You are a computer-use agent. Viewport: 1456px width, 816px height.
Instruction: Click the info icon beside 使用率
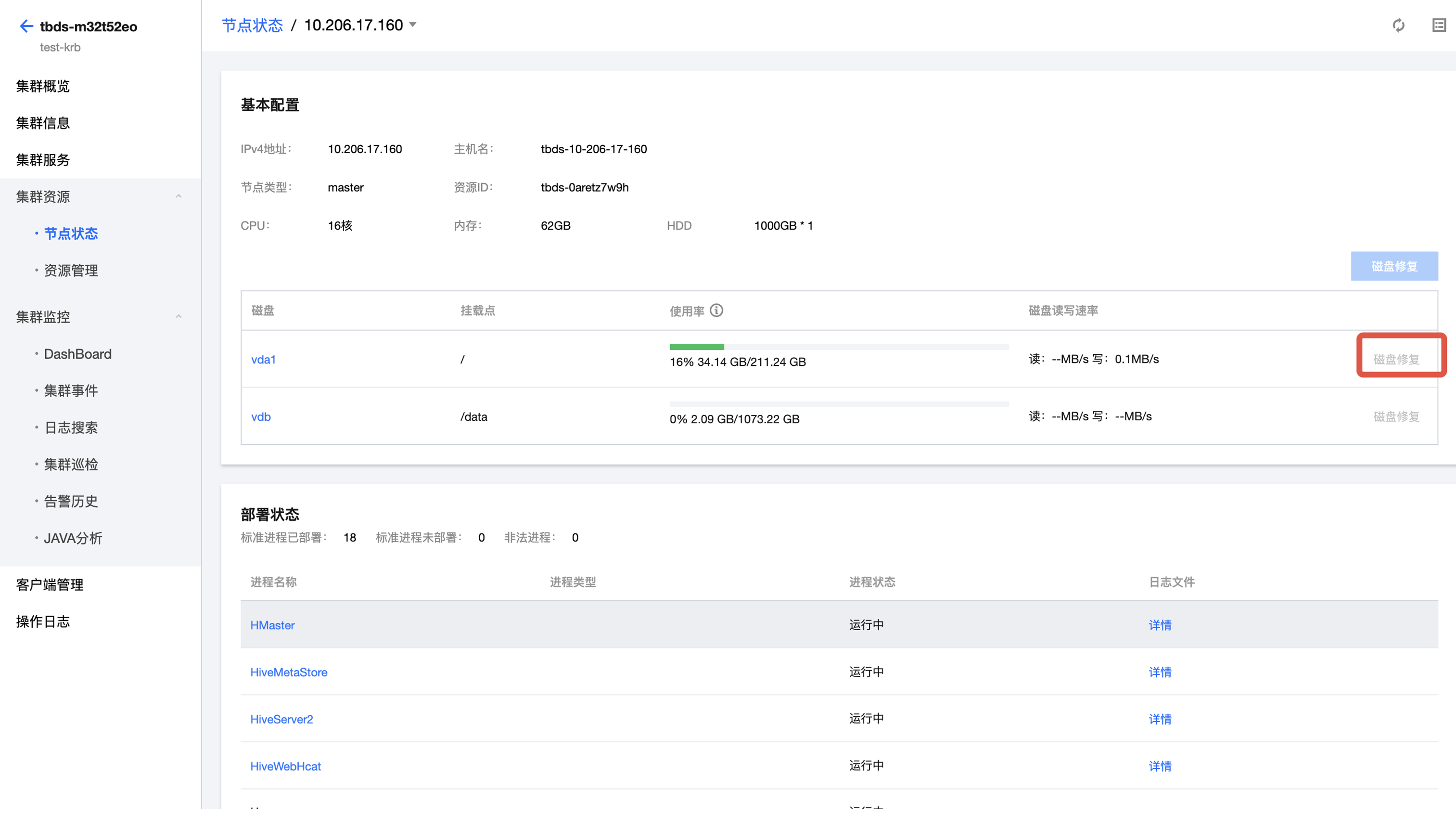(716, 311)
